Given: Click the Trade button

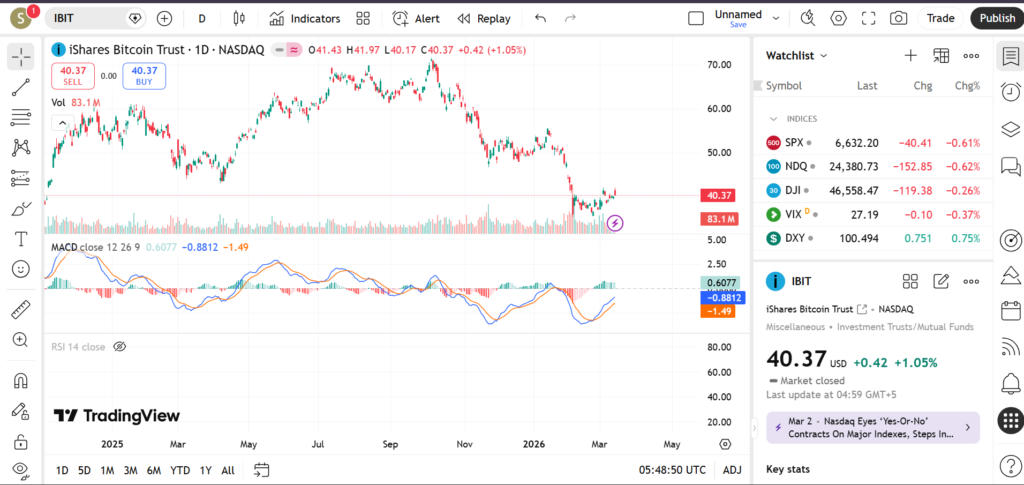Looking at the screenshot, I should point(940,18).
